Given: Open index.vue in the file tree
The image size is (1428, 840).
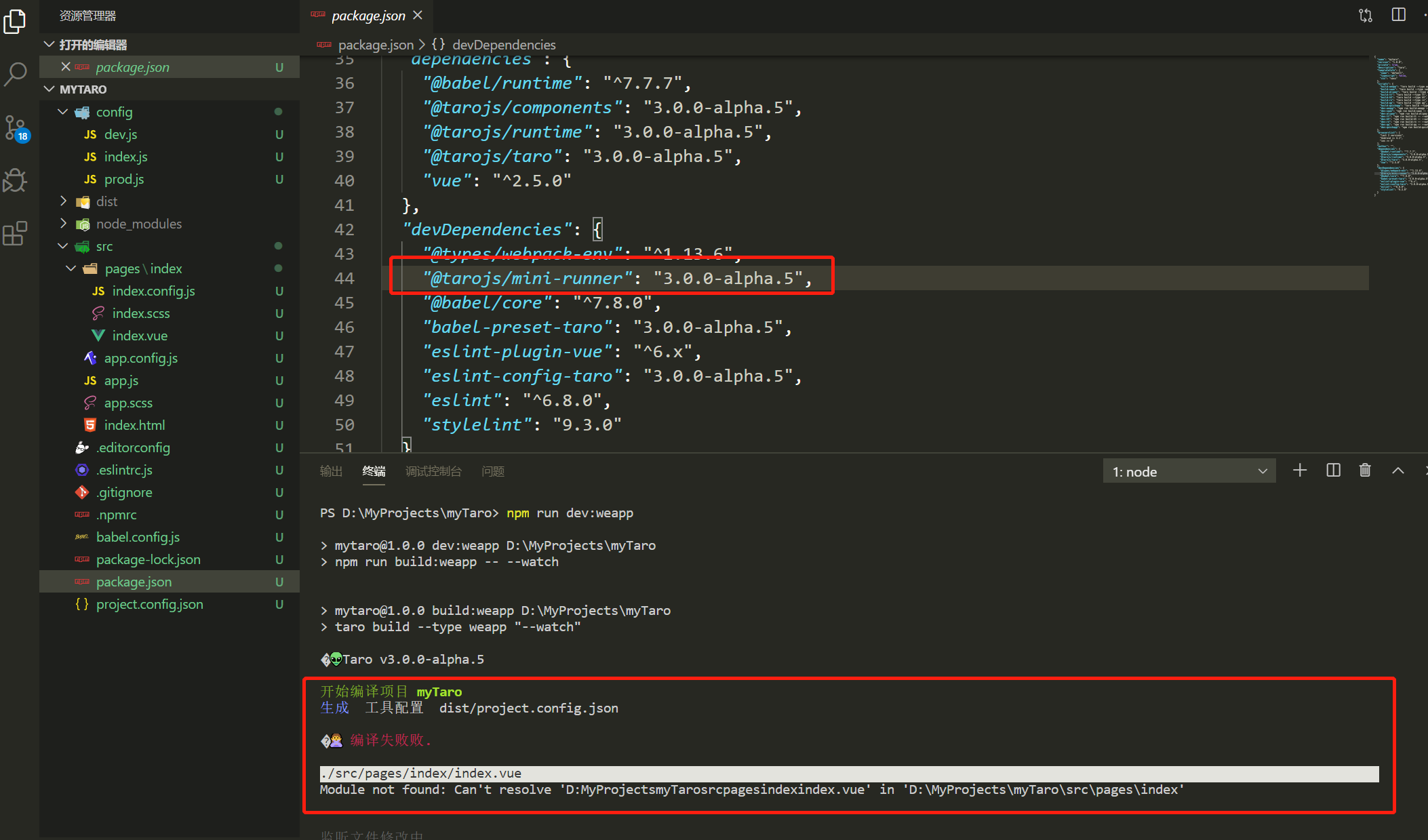Looking at the screenshot, I should (140, 336).
